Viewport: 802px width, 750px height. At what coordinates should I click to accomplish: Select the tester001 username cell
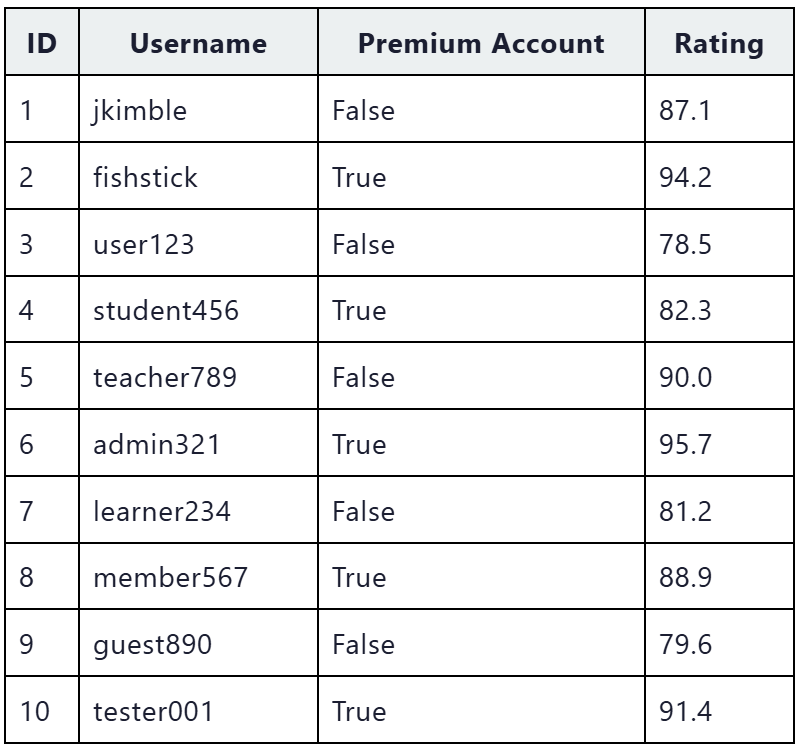pyautogui.click(x=198, y=710)
